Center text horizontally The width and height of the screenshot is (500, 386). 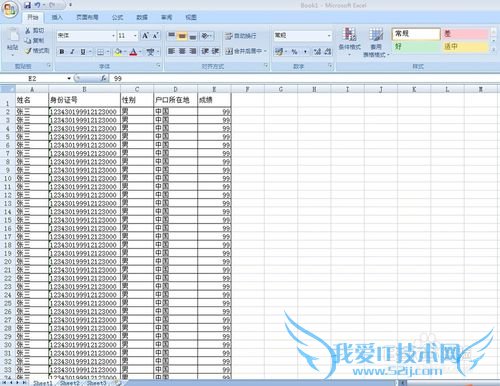pos(182,51)
